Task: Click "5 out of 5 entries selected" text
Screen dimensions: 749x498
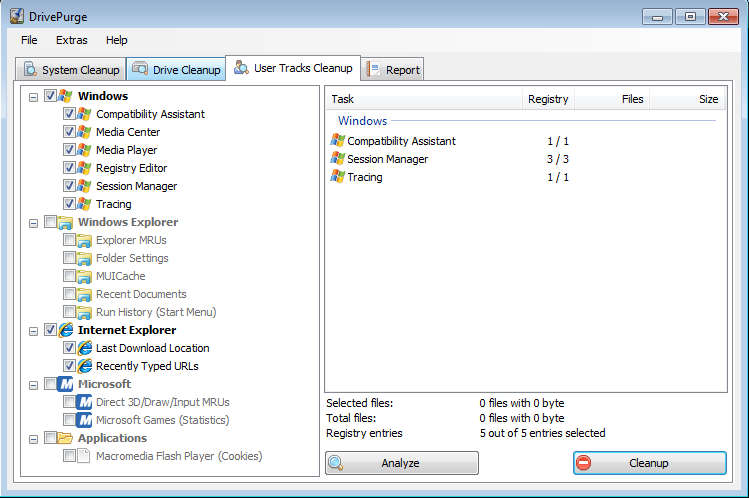Action: point(542,433)
